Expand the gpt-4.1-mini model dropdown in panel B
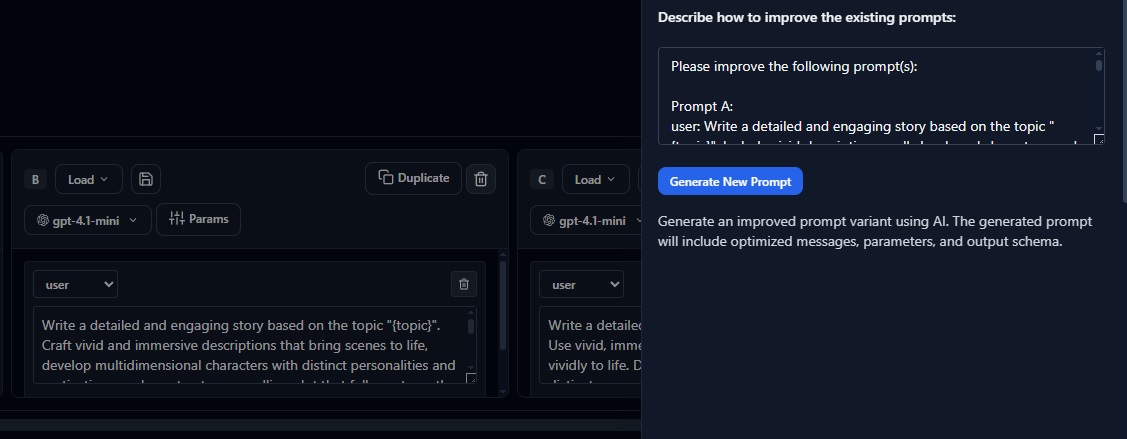 click(88, 220)
